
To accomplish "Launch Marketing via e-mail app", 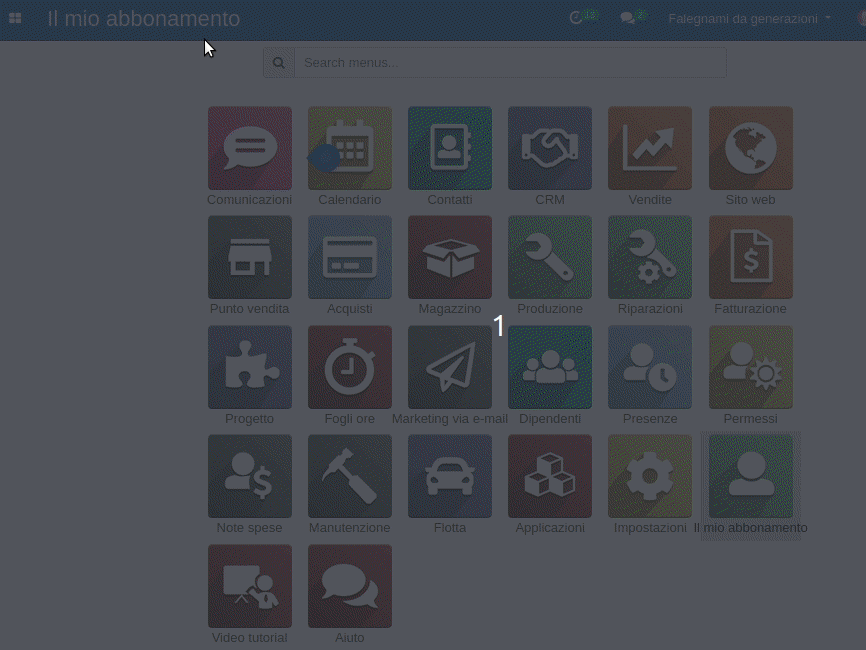I will pos(450,367).
